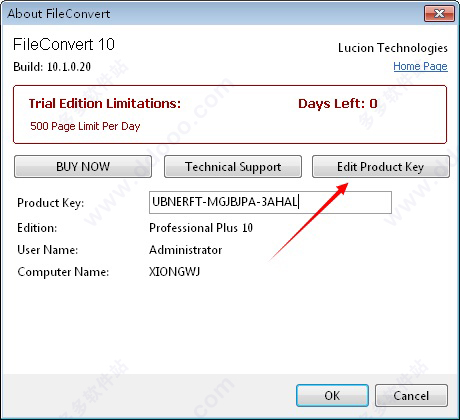Viewport: 460px width, 420px height.
Task: Click the FileConvert 10 heading
Action: (64, 44)
